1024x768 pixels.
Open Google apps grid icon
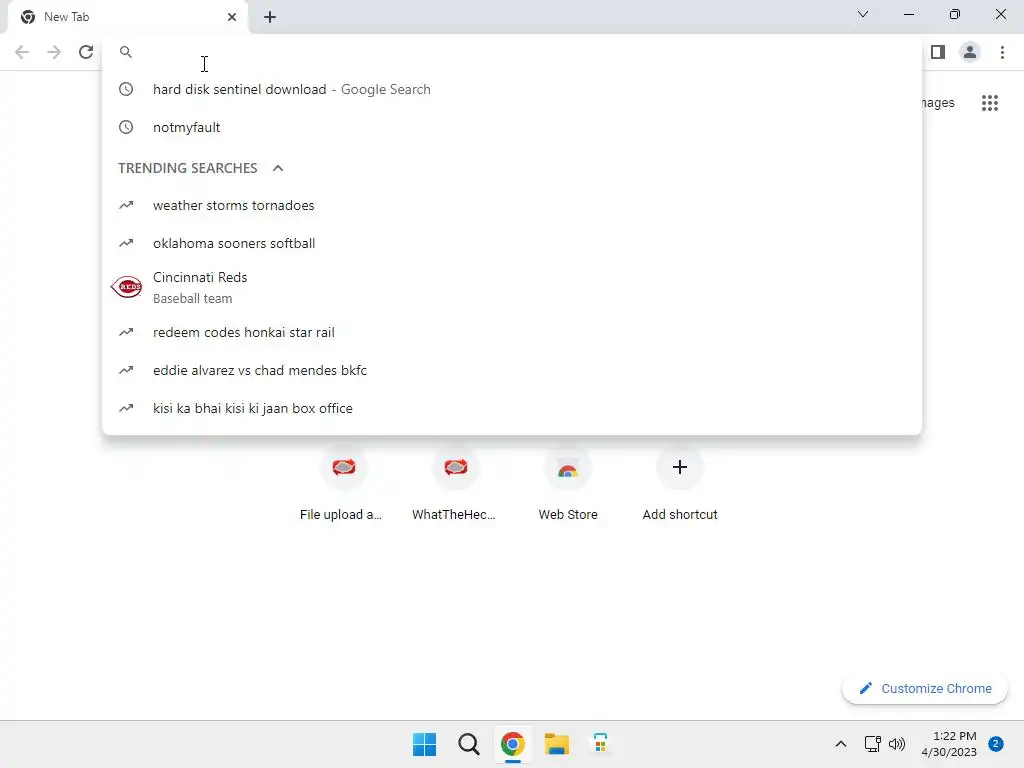pos(990,103)
